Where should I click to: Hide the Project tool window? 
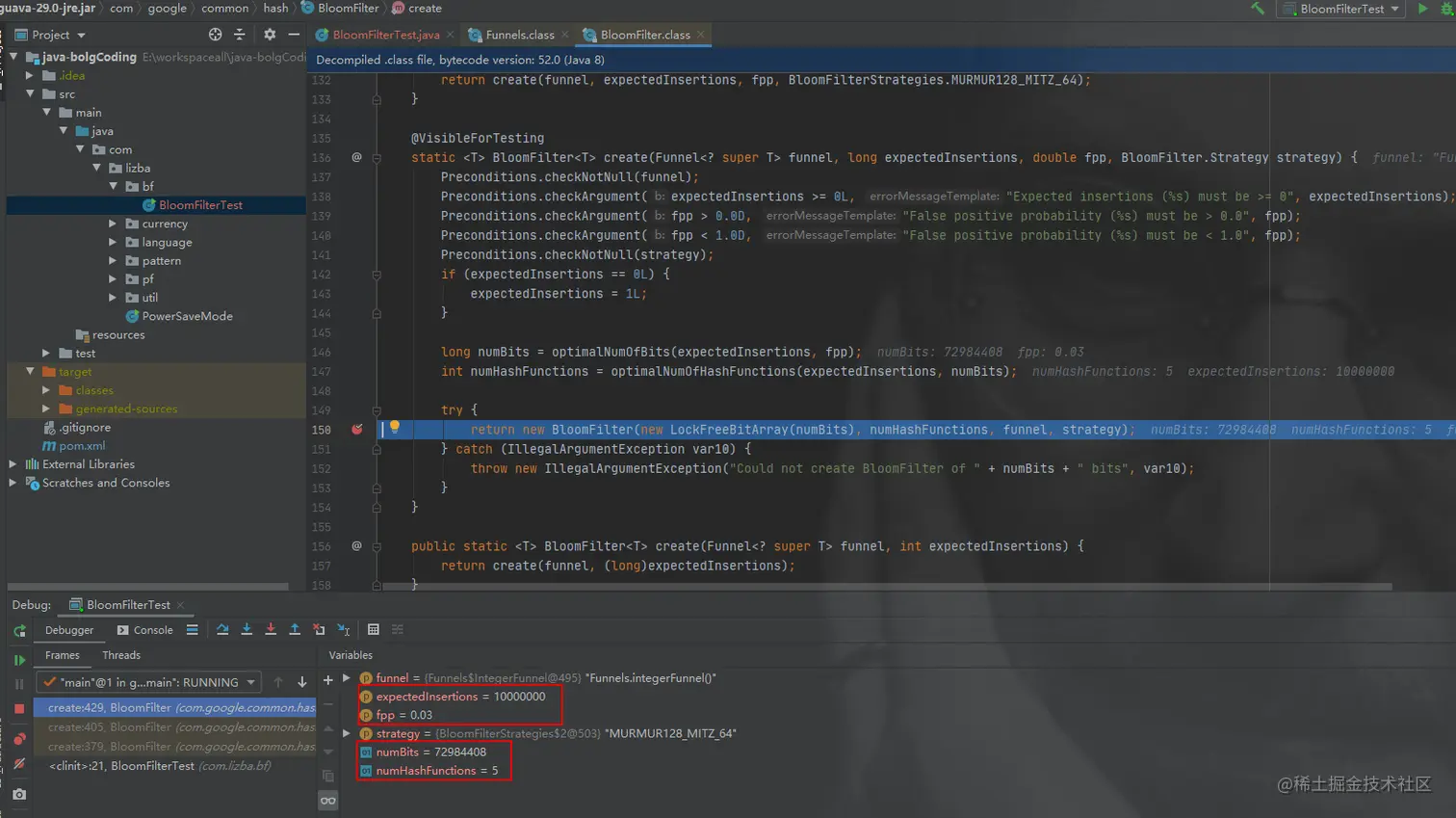pyautogui.click(x=294, y=35)
